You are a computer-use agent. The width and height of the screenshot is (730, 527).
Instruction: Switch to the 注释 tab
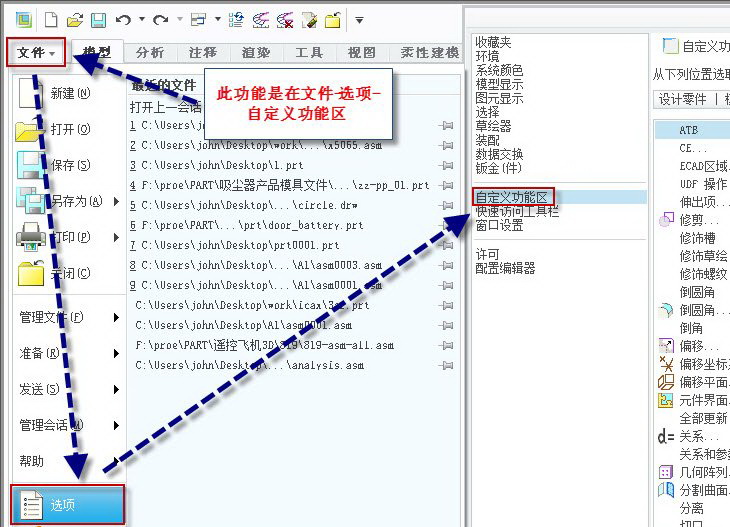pyautogui.click(x=203, y=53)
